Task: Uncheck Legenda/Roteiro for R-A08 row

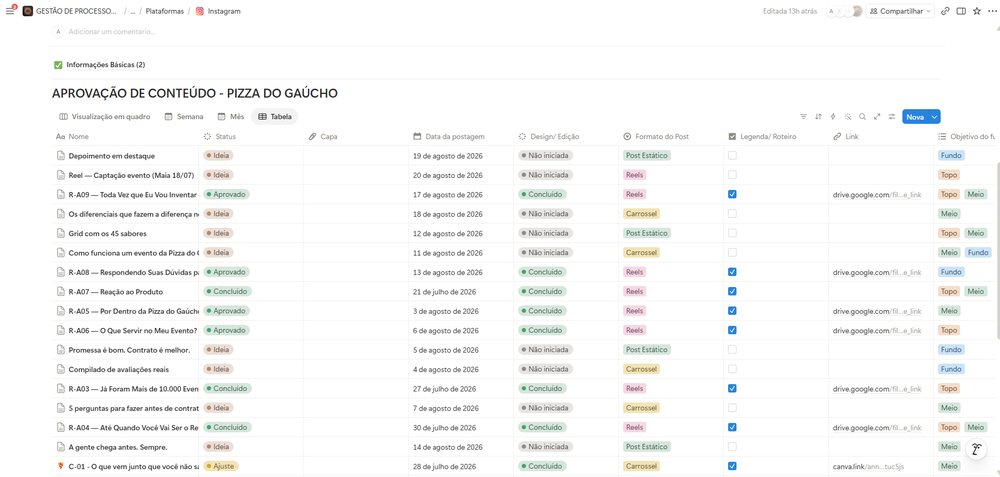Action: pos(732,272)
